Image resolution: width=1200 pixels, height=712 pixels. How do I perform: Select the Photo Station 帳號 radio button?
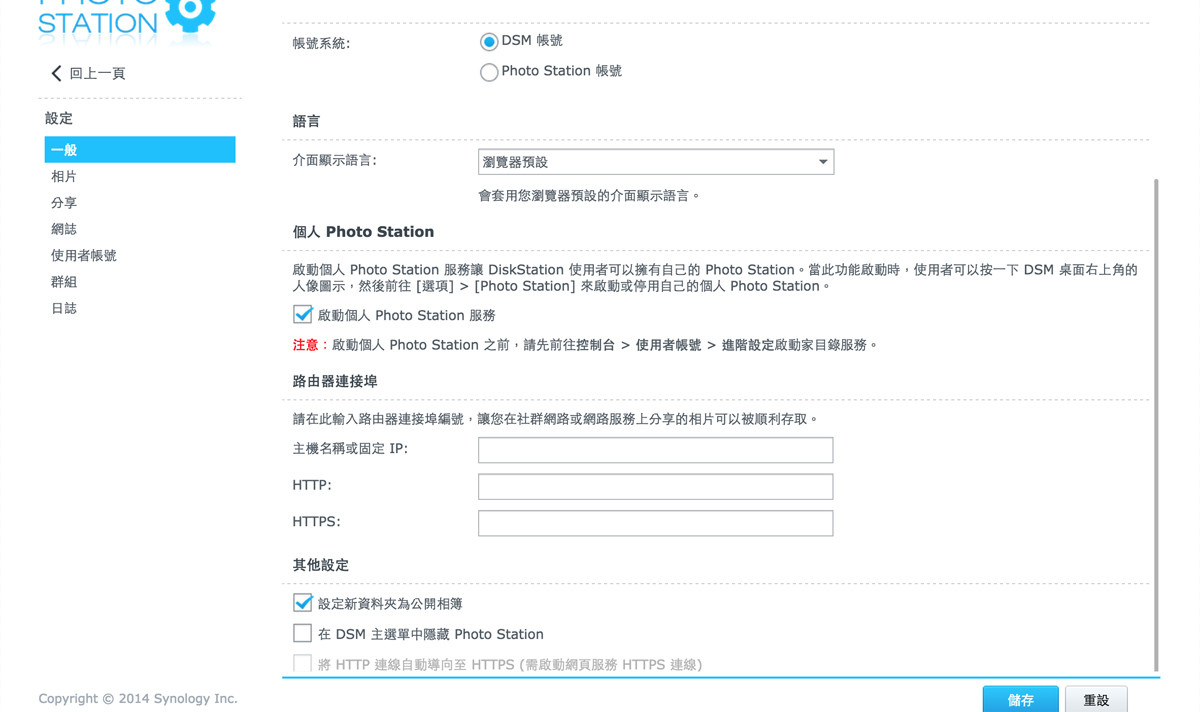pyautogui.click(x=488, y=72)
